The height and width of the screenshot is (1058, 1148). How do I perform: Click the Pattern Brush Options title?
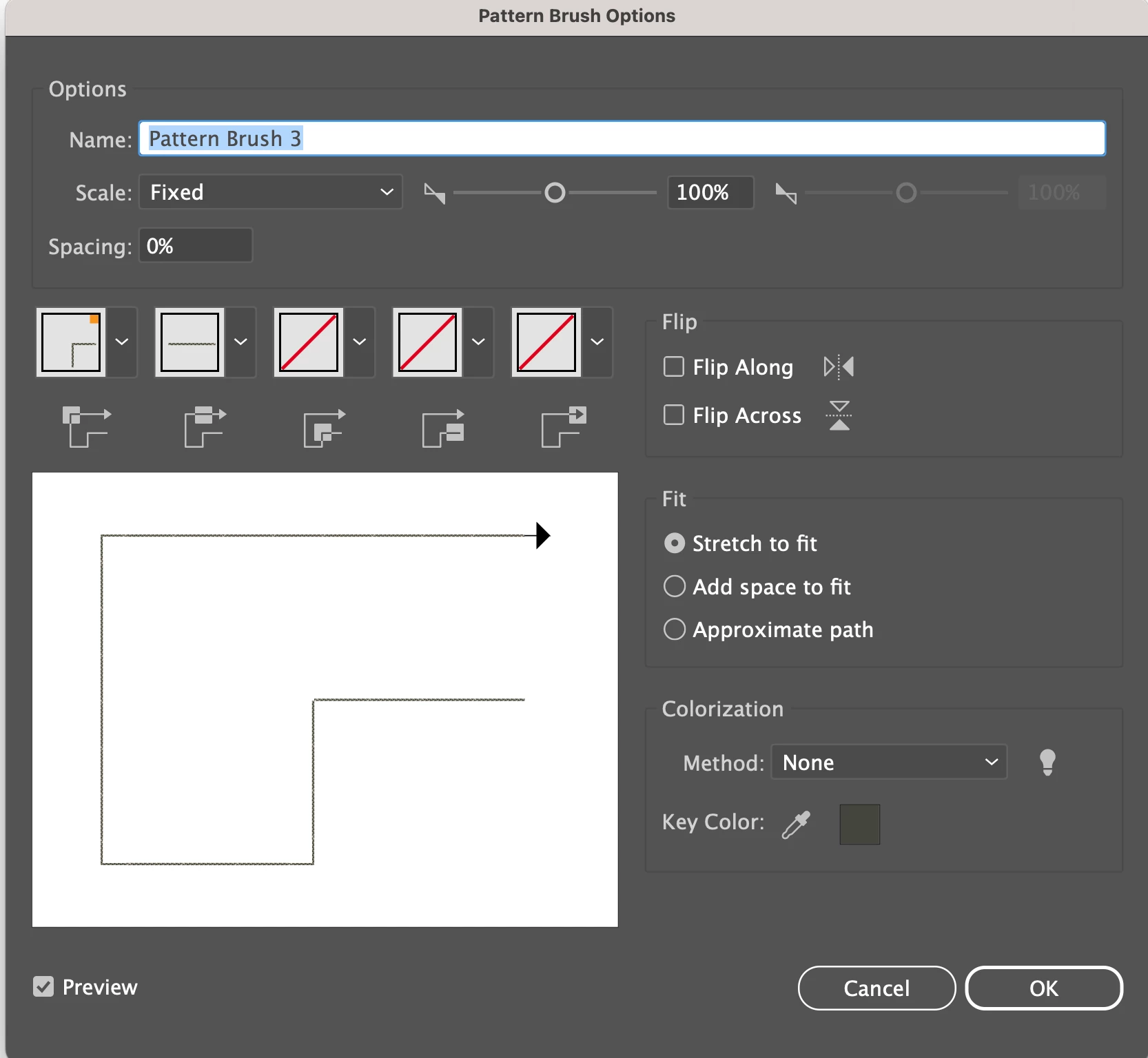(577, 16)
